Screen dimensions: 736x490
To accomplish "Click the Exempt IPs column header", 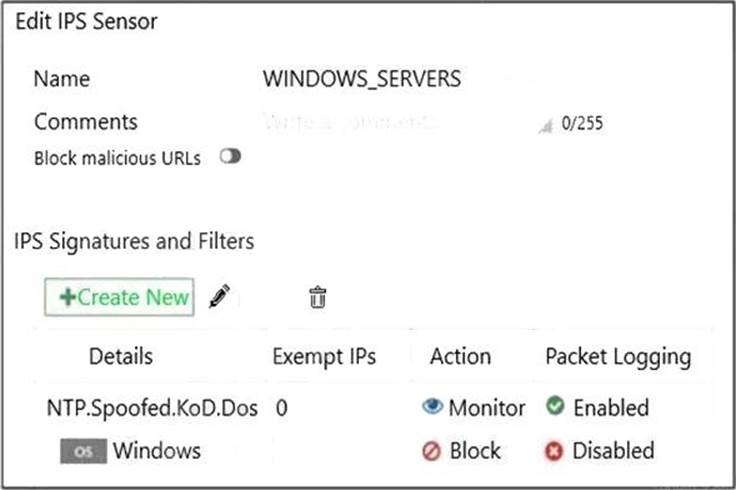I will [324, 357].
